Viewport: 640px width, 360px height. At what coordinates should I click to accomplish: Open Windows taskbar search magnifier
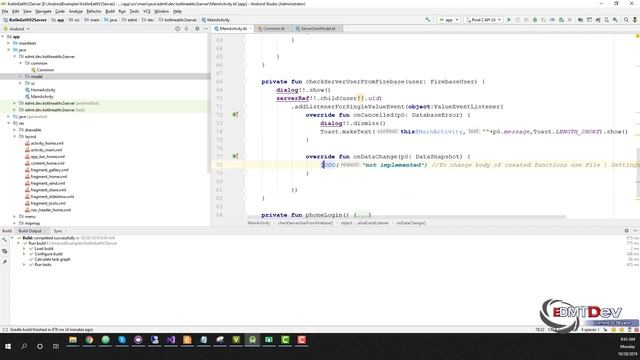pos(24,346)
